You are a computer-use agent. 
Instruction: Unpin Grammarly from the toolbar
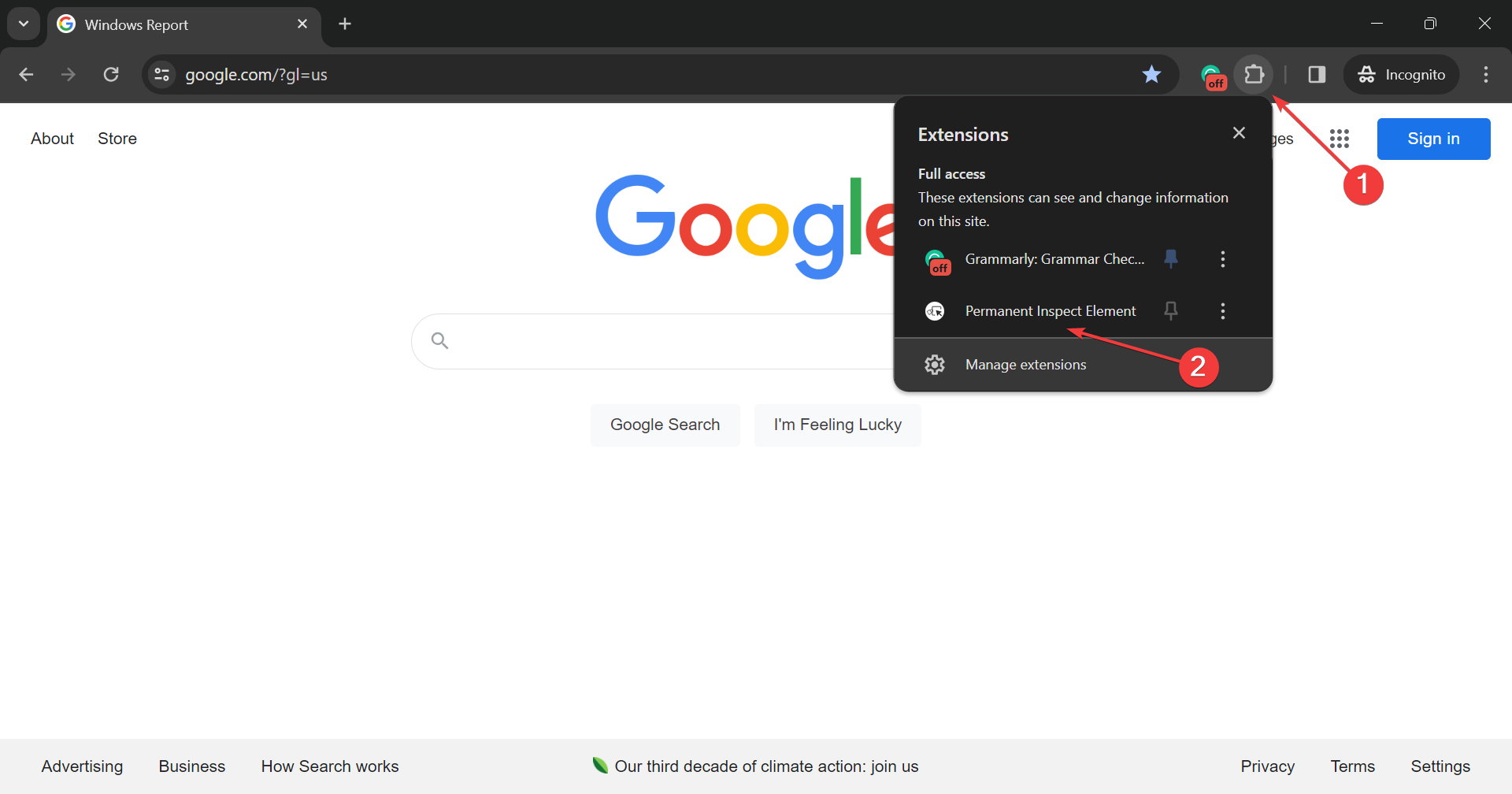[1171, 259]
